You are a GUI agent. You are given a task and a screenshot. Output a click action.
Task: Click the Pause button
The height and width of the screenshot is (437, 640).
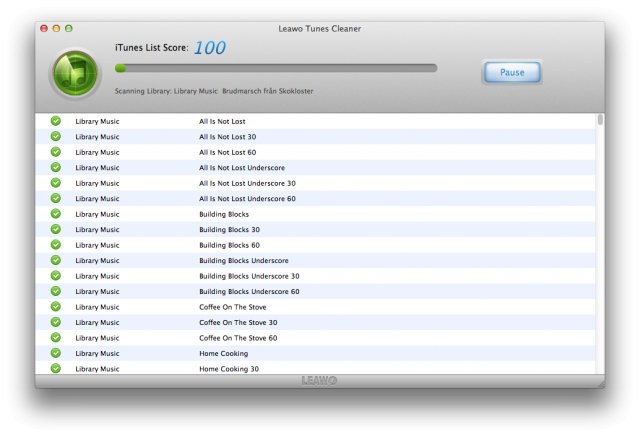point(512,72)
